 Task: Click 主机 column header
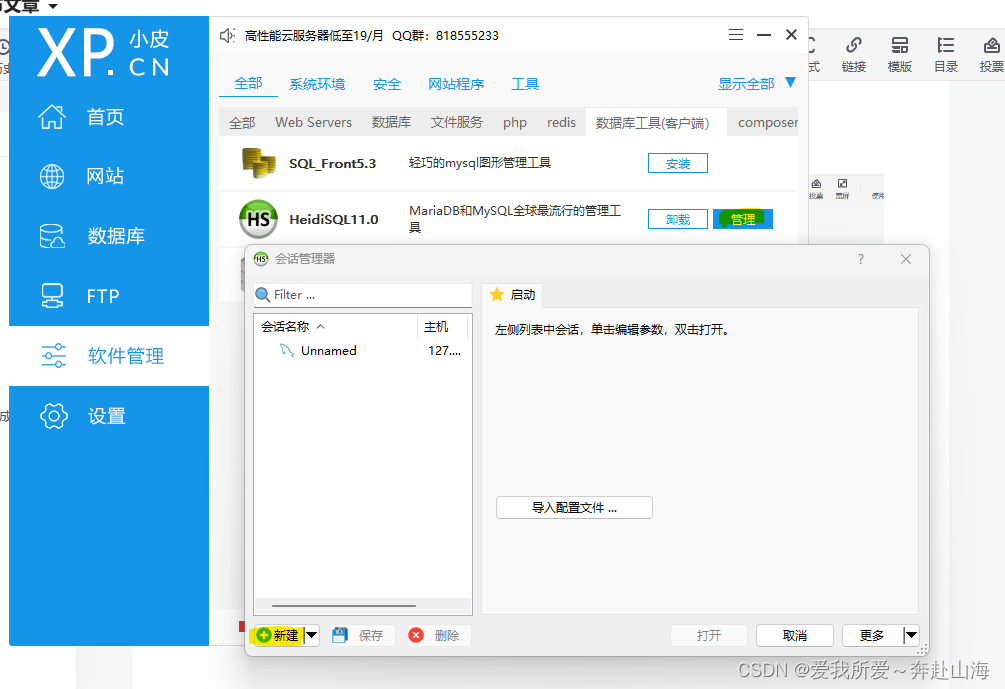click(x=442, y=327)
